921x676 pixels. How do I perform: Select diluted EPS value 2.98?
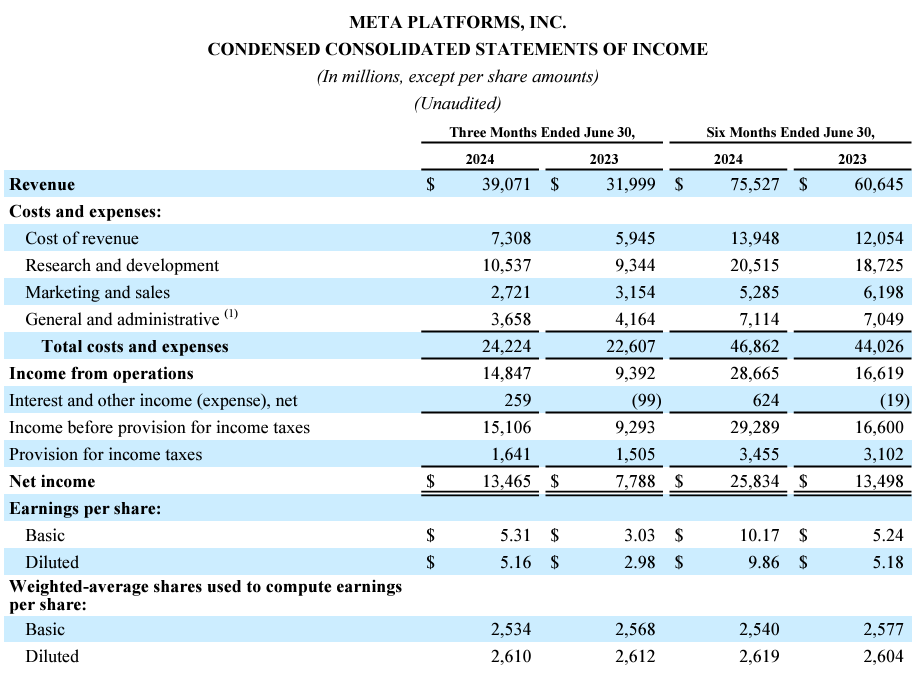[x=640, y=563]
